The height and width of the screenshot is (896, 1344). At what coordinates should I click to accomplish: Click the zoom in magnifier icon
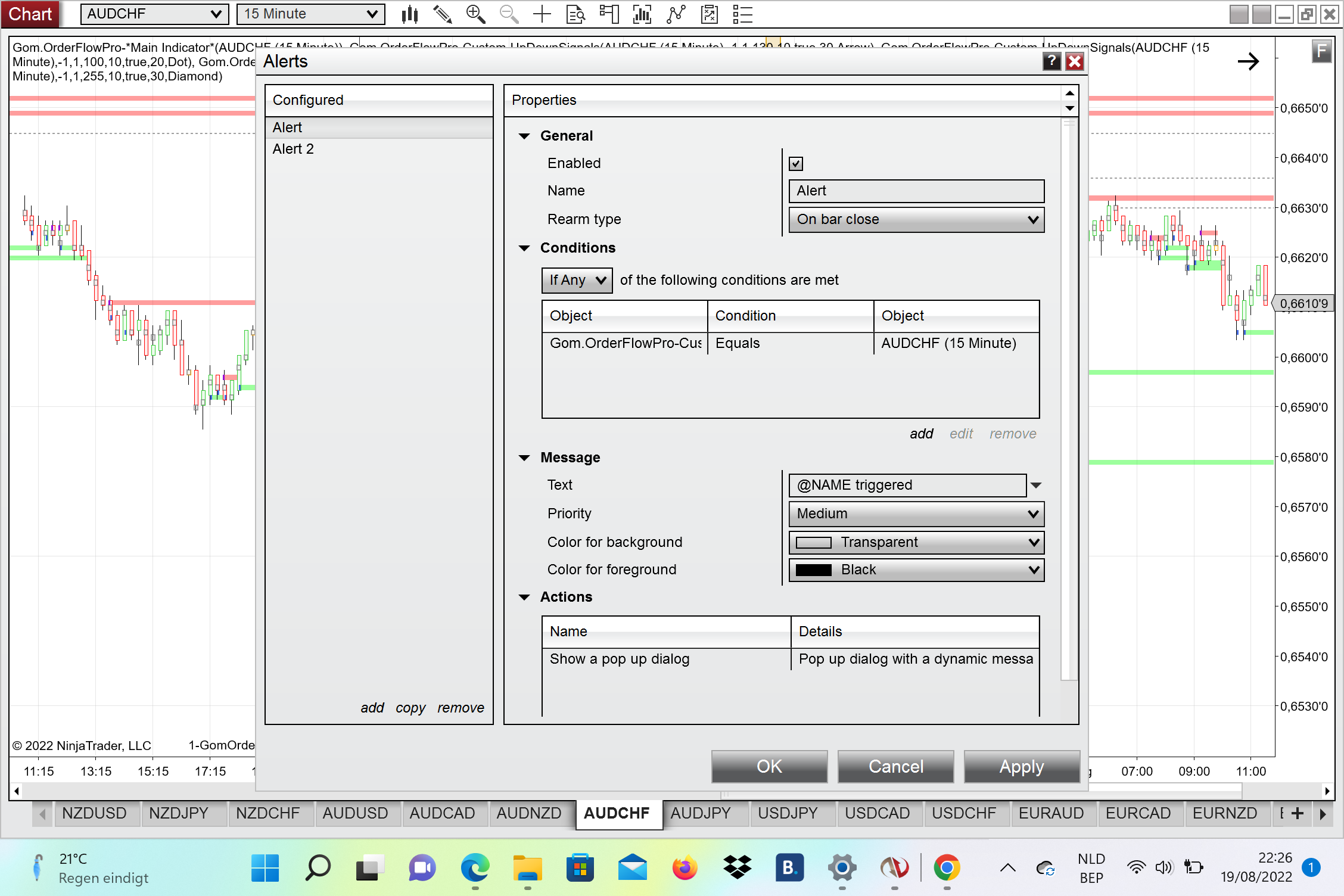[x=475, y=14]
